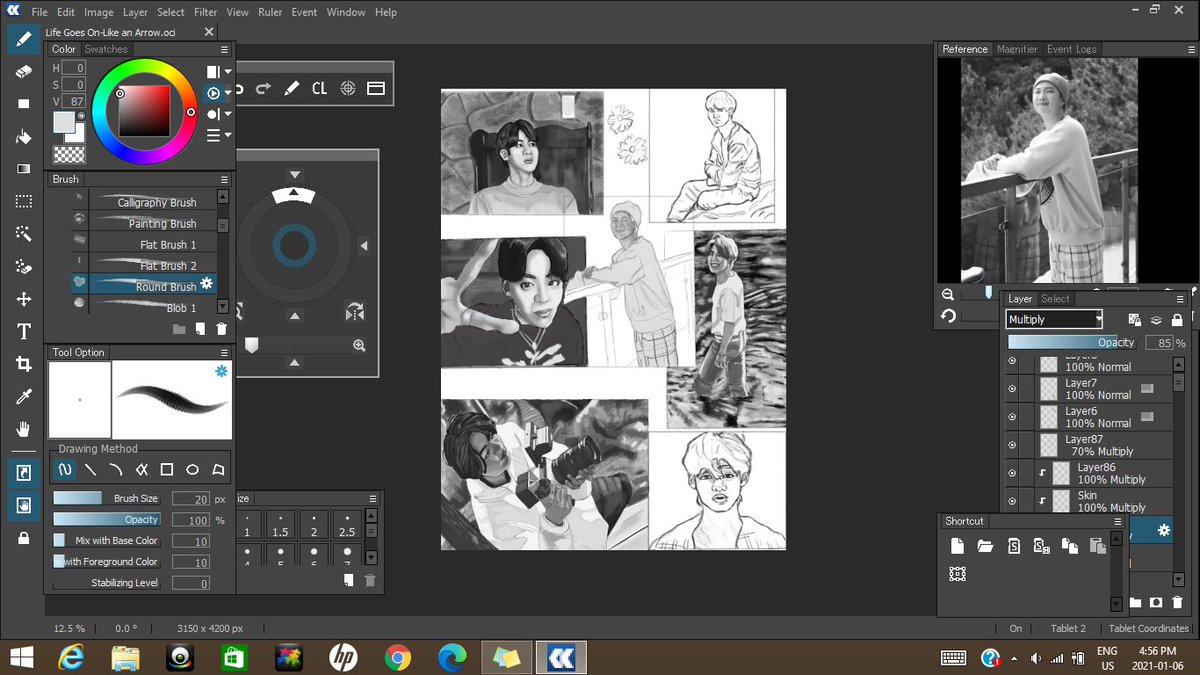The image size is (1200, 675).
Task: Open the Filter menu
Action: pos(206,12)
